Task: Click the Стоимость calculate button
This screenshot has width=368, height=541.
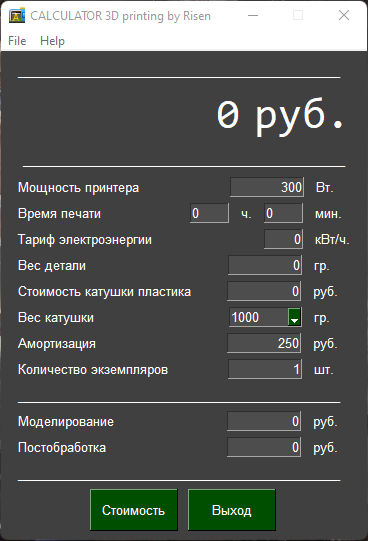Action: tap(134, 510)
